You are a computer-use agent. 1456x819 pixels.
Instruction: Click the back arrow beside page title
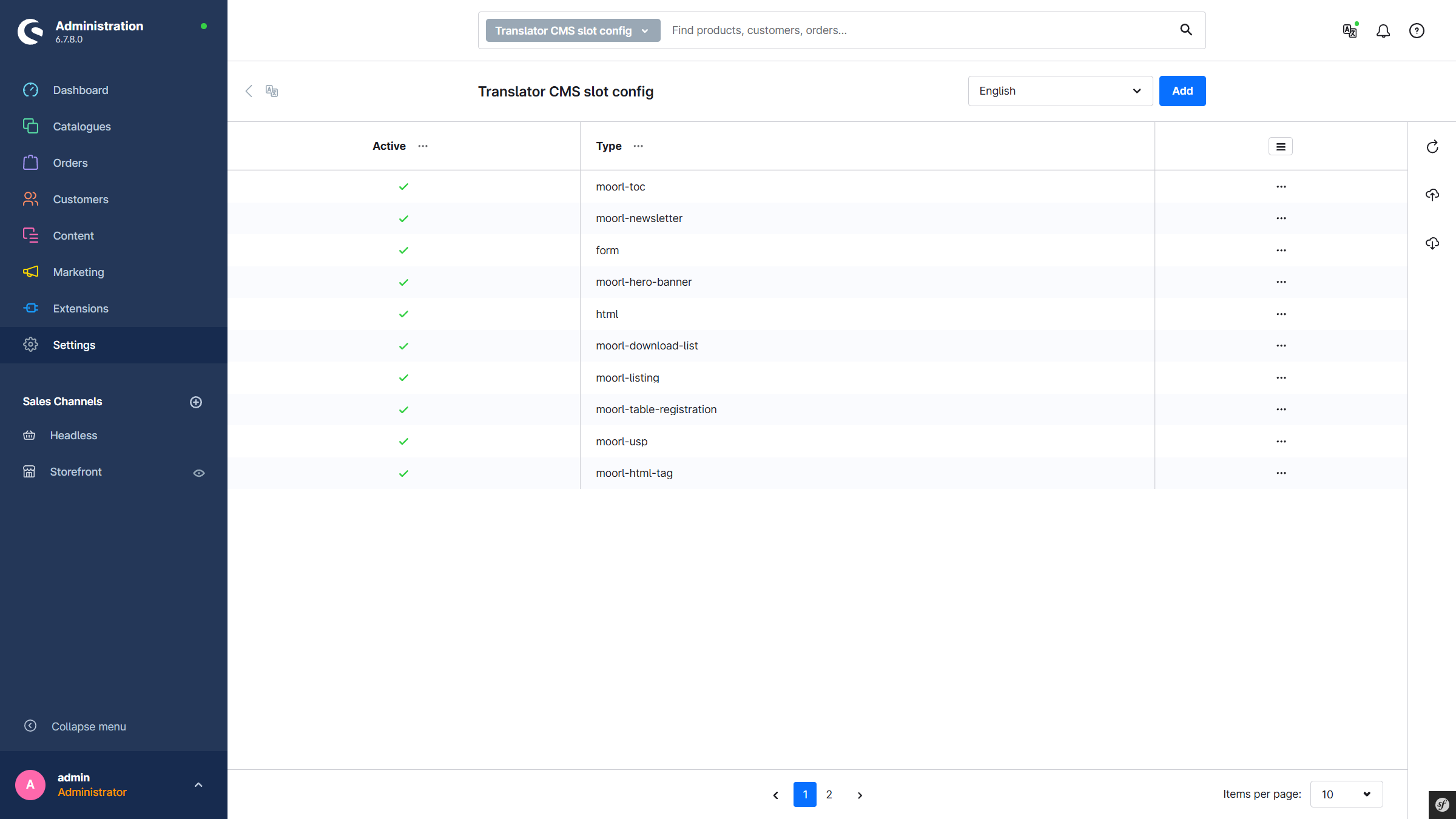249,91
